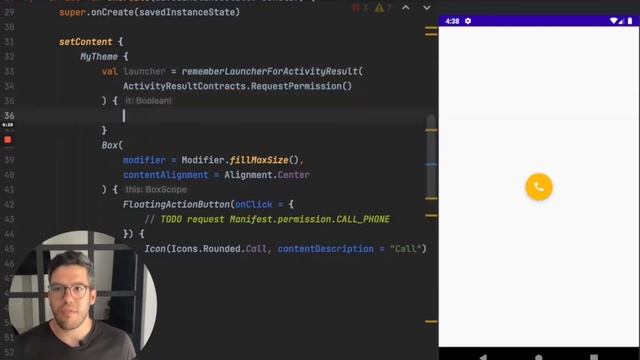Tap the emulator back navigation triangle
The width and height of the screenshot is (640, 360).
point(483,357)
